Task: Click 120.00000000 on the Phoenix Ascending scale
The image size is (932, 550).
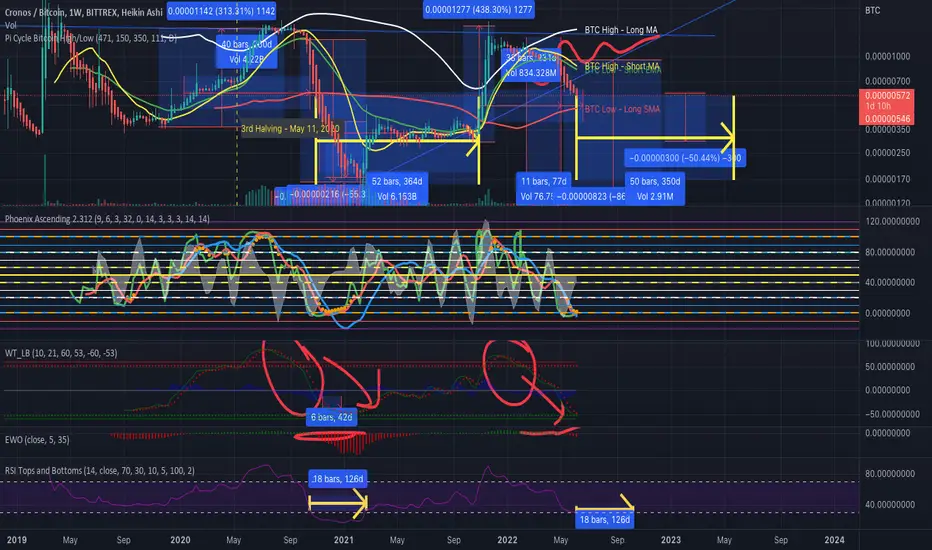Action: tap(892, 221)
